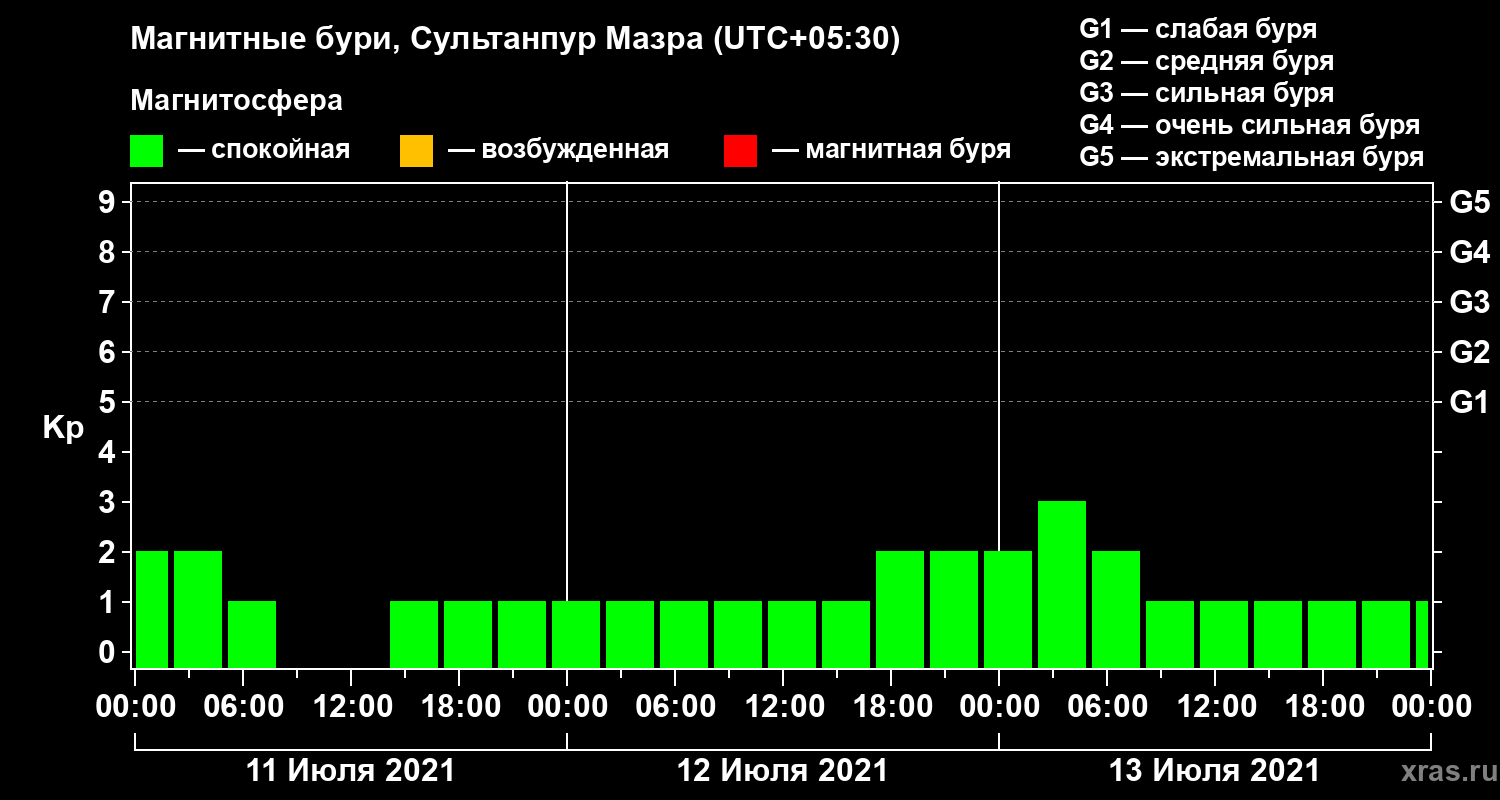Click 'G5 — экстремальная буря' legend line

click(1252, 158)
